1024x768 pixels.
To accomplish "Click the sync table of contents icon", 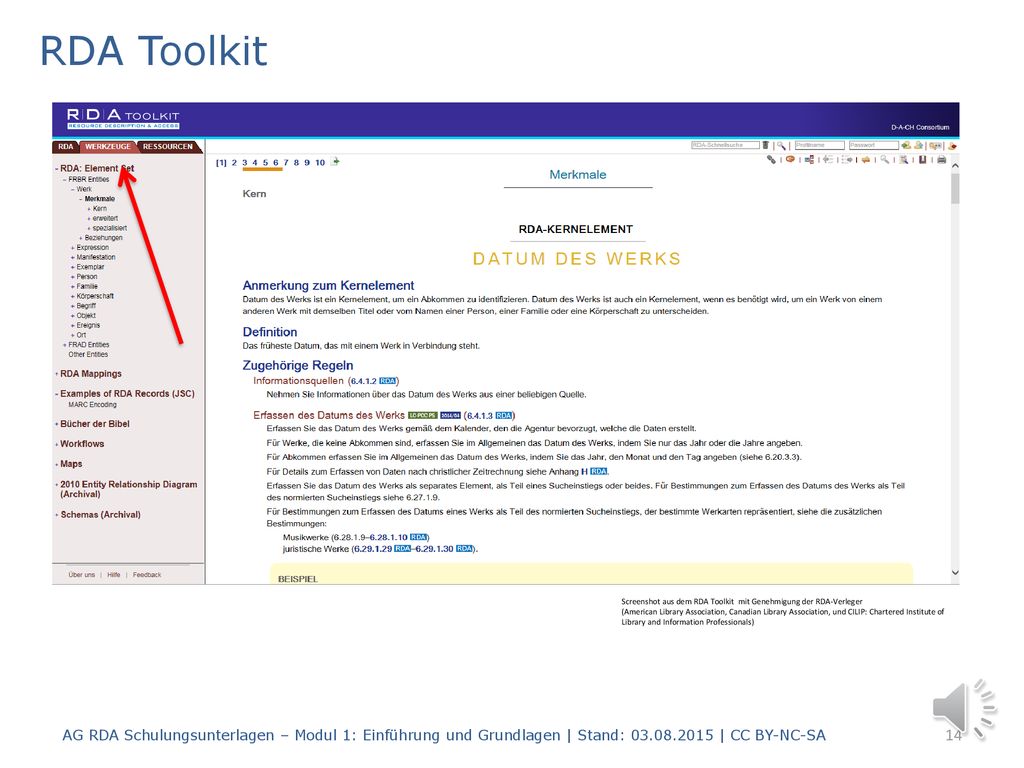I will tap(810, 159).
